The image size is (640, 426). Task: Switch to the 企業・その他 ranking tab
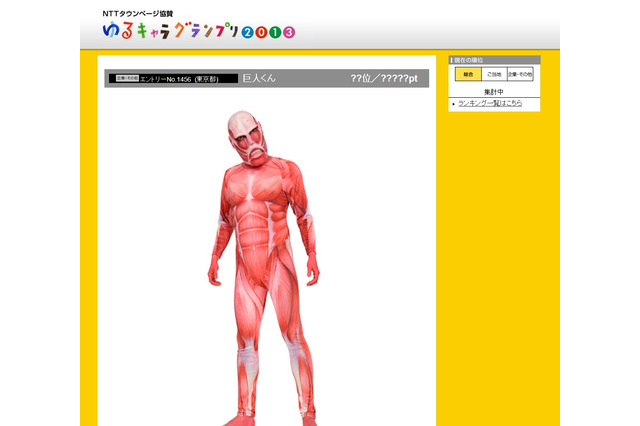520,74
